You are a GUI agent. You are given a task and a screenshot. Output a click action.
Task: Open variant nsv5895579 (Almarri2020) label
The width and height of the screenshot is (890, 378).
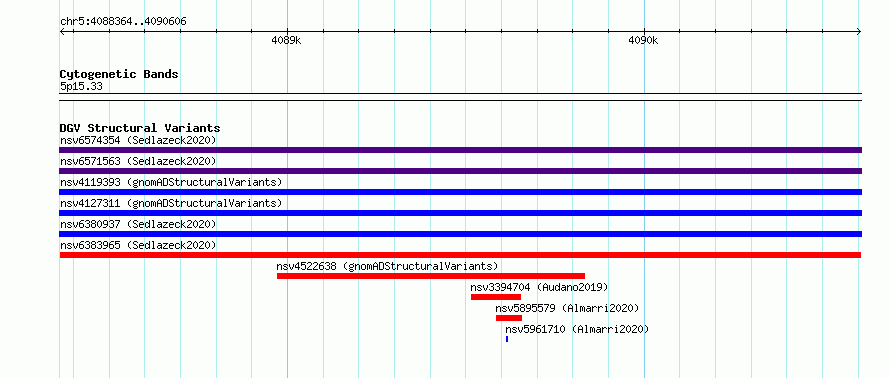567,308
